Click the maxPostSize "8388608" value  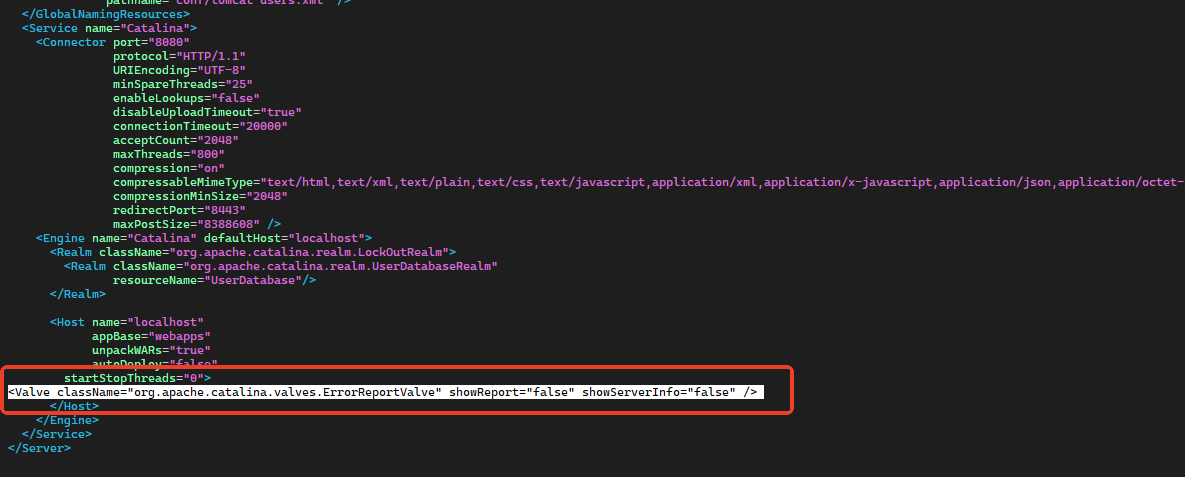click(x=227, y=224)
